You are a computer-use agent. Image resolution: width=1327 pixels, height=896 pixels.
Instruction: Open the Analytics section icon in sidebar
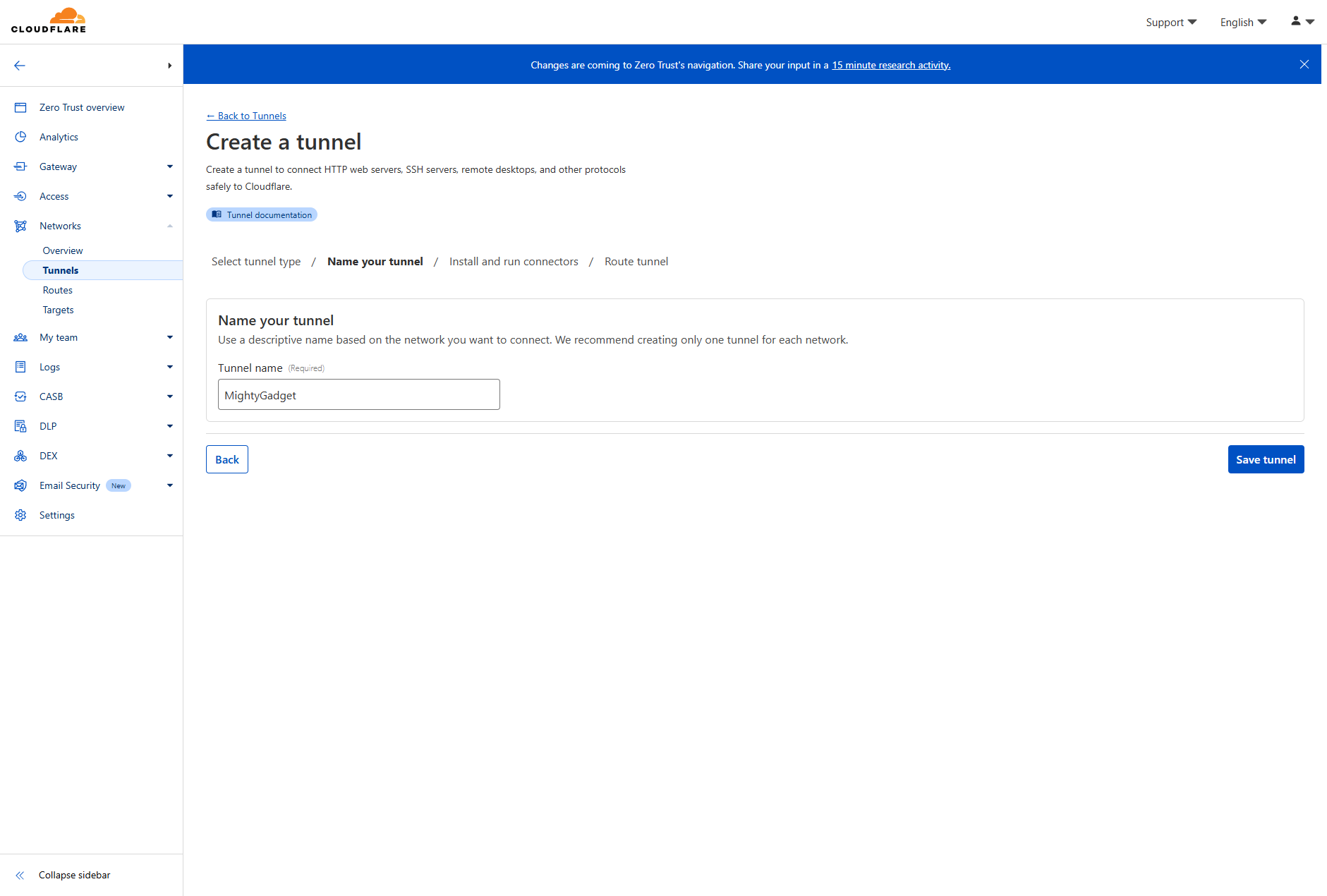point(20,137)
